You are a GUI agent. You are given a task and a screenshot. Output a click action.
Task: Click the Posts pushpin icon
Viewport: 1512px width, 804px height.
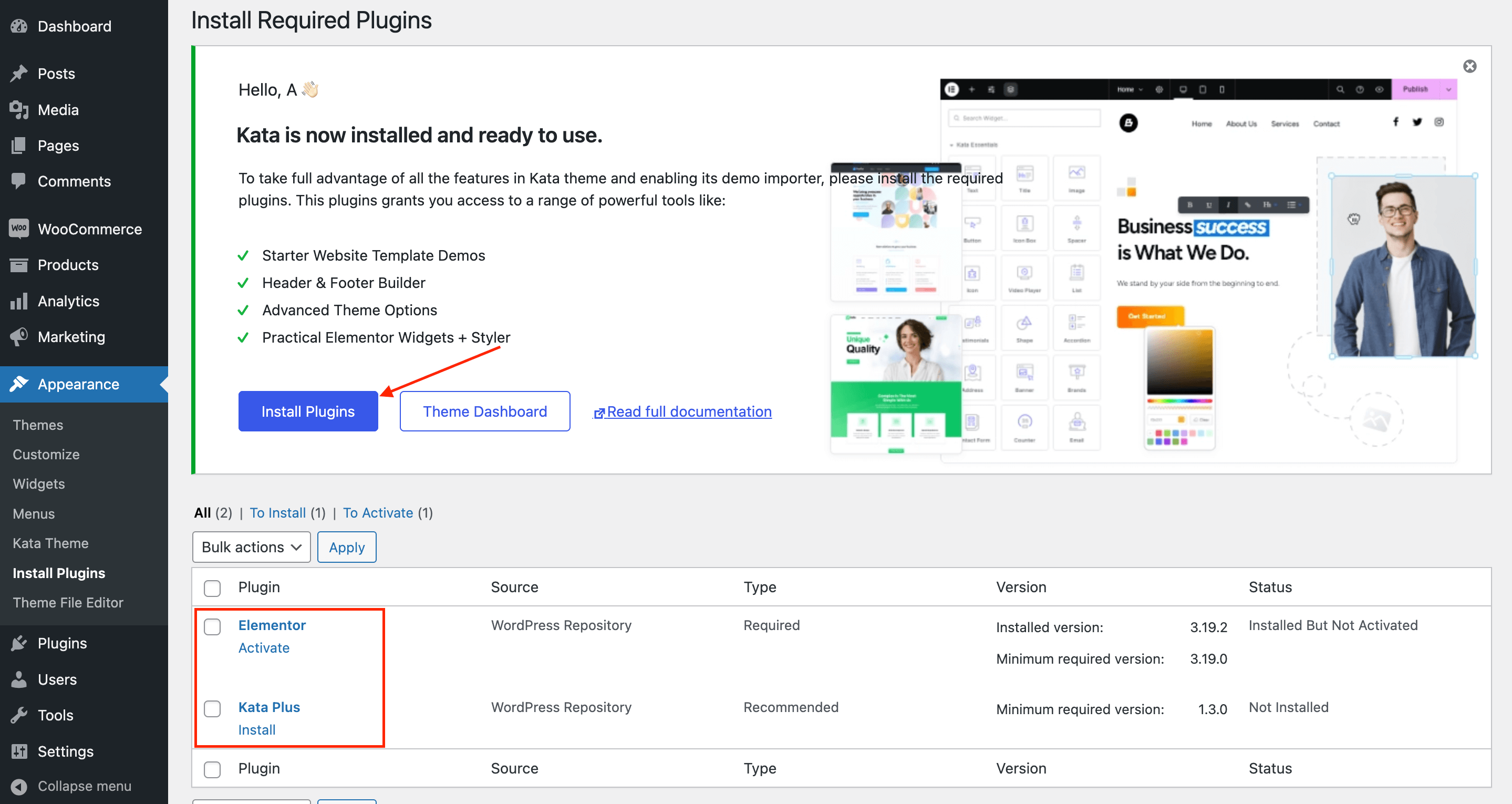coord(19,74)
